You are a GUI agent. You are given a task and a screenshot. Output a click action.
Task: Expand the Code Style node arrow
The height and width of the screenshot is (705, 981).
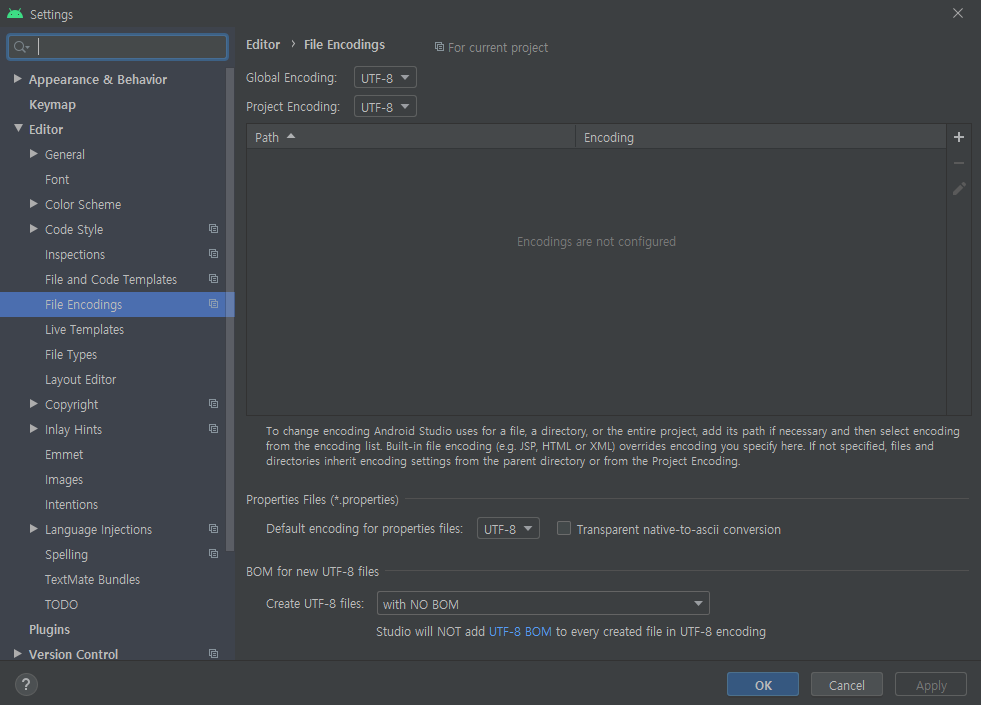point(34,229)
